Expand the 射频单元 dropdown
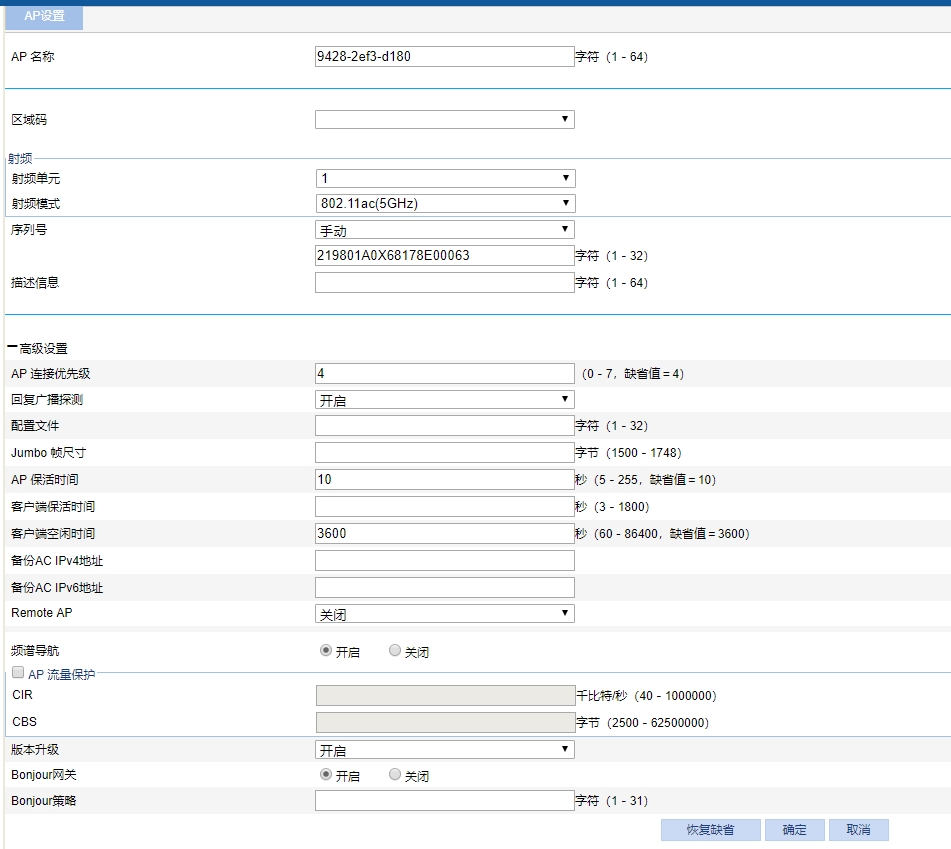 pos(444,179)
